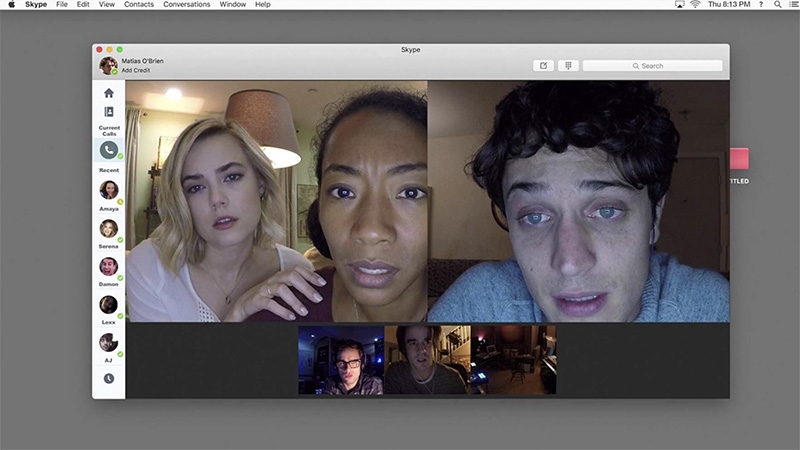The width and height of the screenshot is (800, 450).
Task: Open the View menu
Action: tap(107, 4)
